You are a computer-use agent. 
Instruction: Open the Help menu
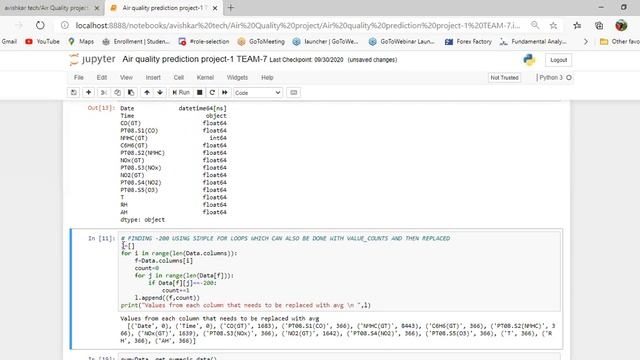tap(267, 78)
